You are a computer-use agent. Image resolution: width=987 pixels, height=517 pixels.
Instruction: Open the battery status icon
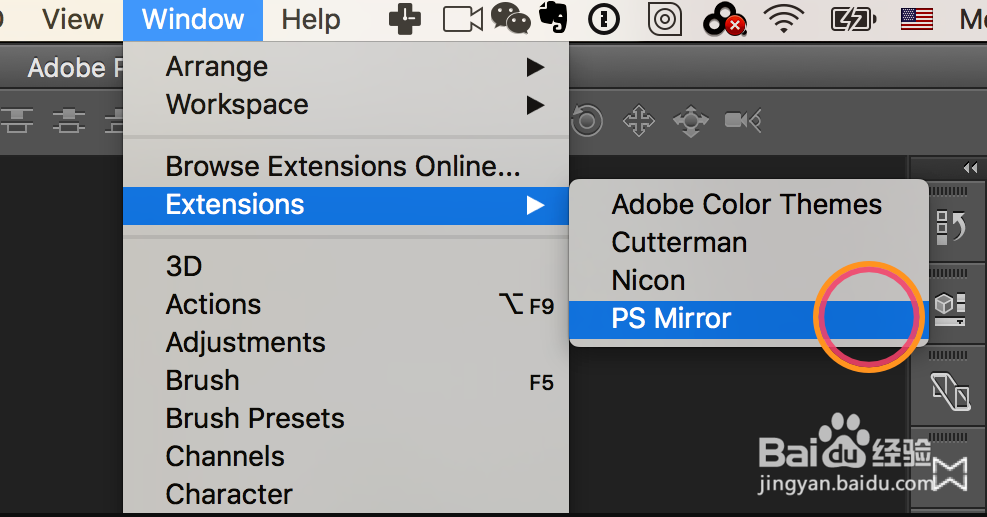click(x=853, y=20)
